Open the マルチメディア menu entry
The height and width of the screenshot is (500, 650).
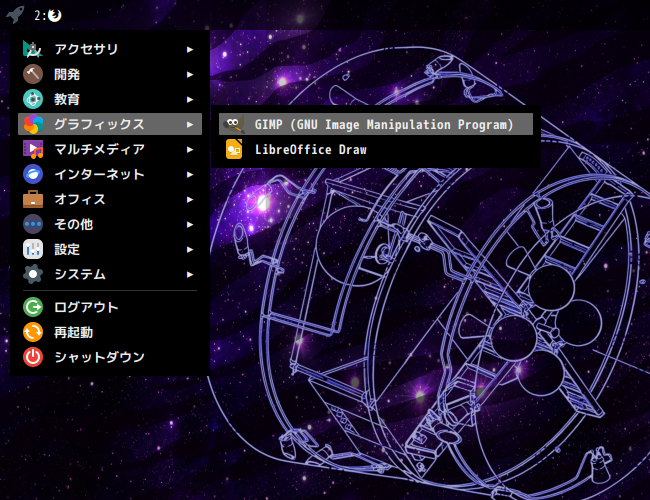point(110,149)
